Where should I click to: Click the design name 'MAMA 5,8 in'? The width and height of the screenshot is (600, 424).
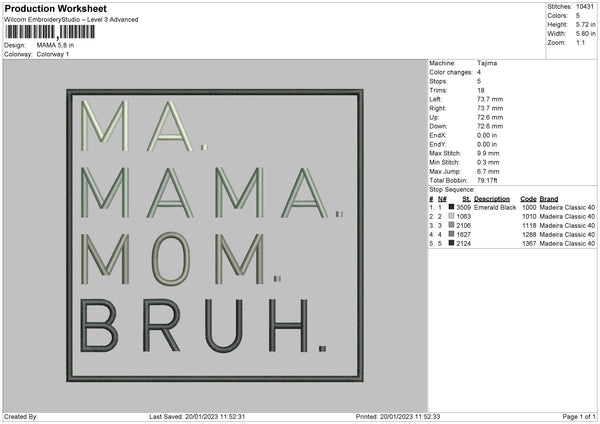tap(55, 45)
